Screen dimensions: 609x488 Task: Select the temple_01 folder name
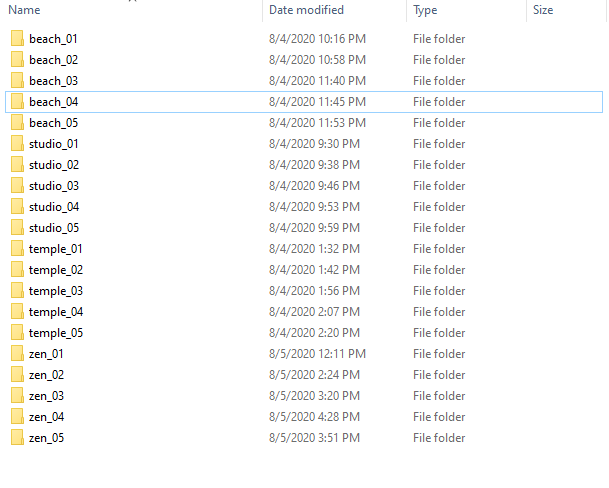point(56,249)
